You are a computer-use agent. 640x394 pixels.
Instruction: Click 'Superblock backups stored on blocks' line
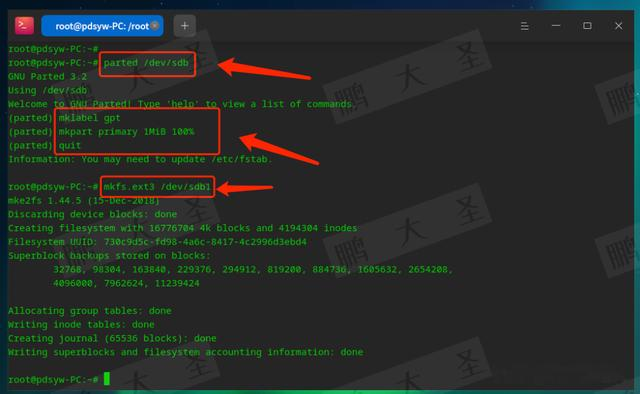(x=109, y=256)
